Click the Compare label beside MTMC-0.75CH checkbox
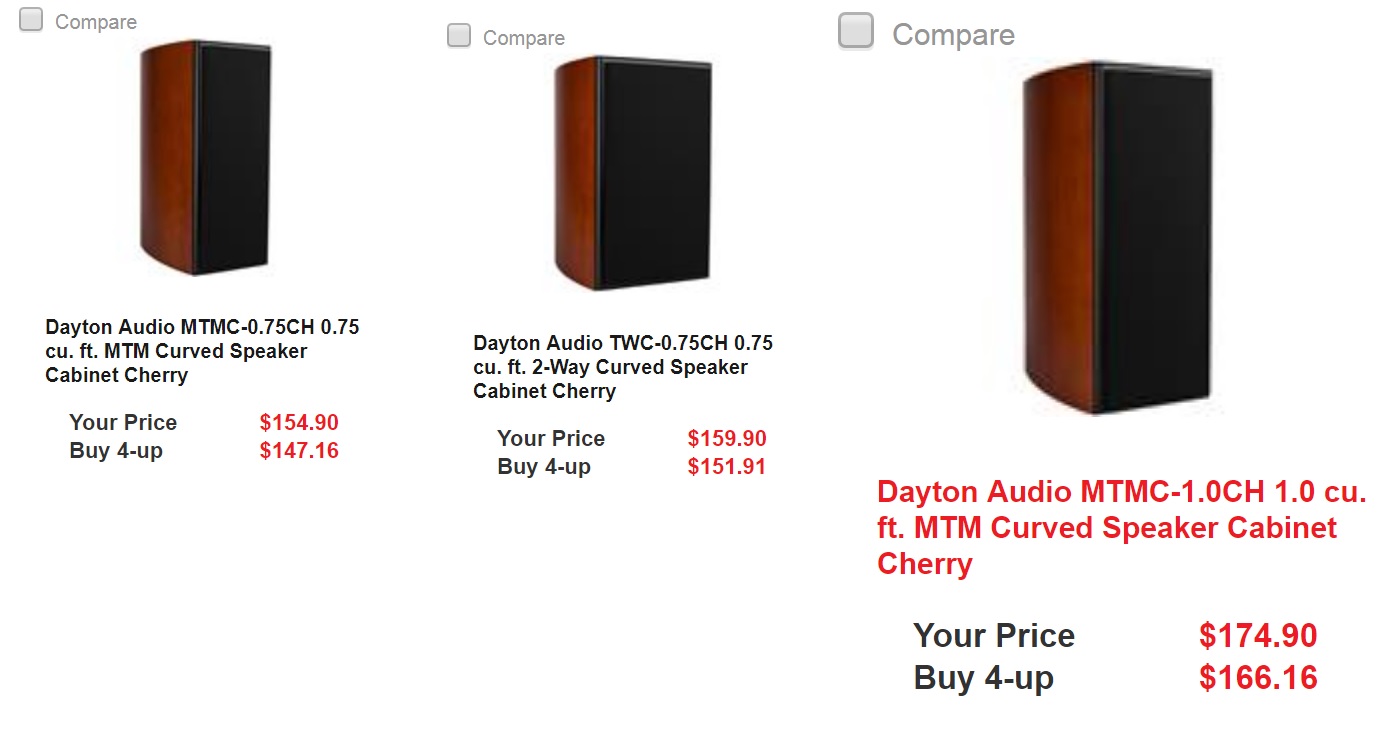Viewport: 1396px width, 756px height. point(96,22)
